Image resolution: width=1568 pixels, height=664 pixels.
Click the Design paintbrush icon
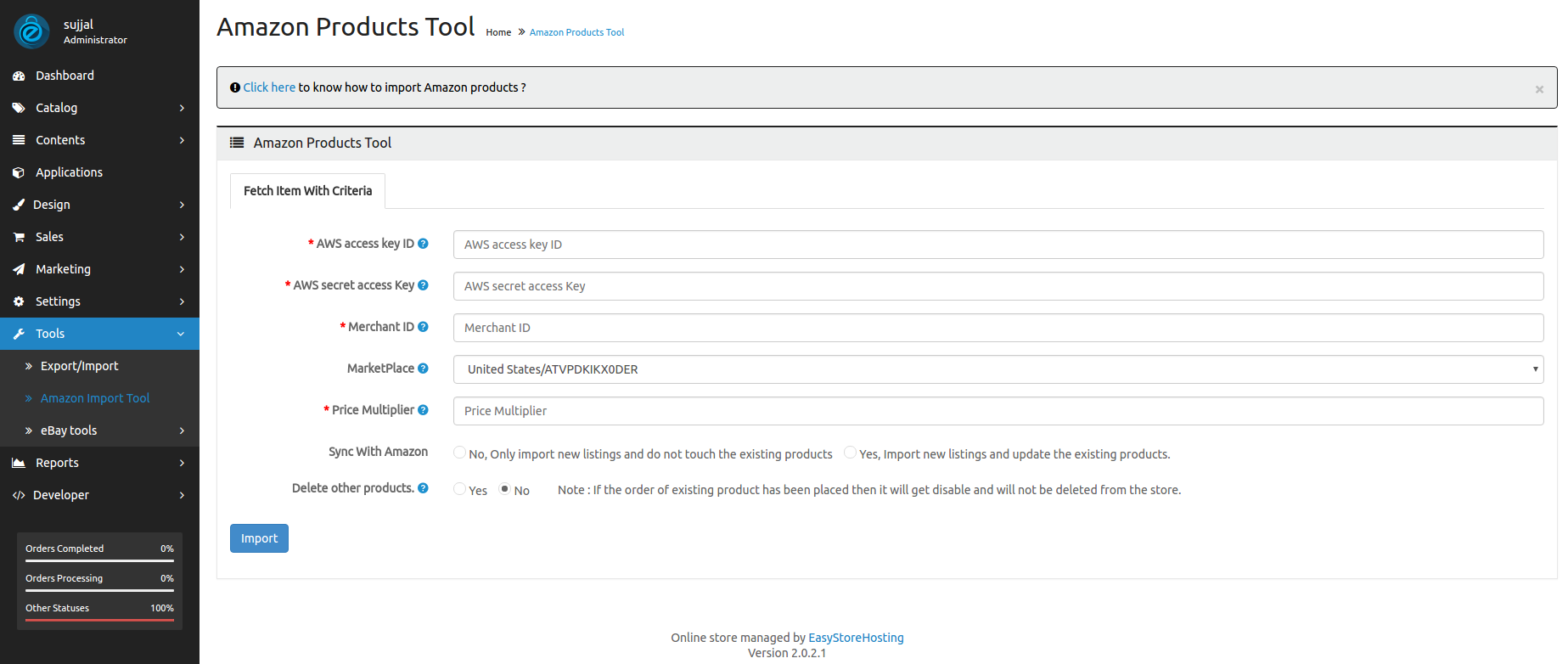(x=19, y=205)
